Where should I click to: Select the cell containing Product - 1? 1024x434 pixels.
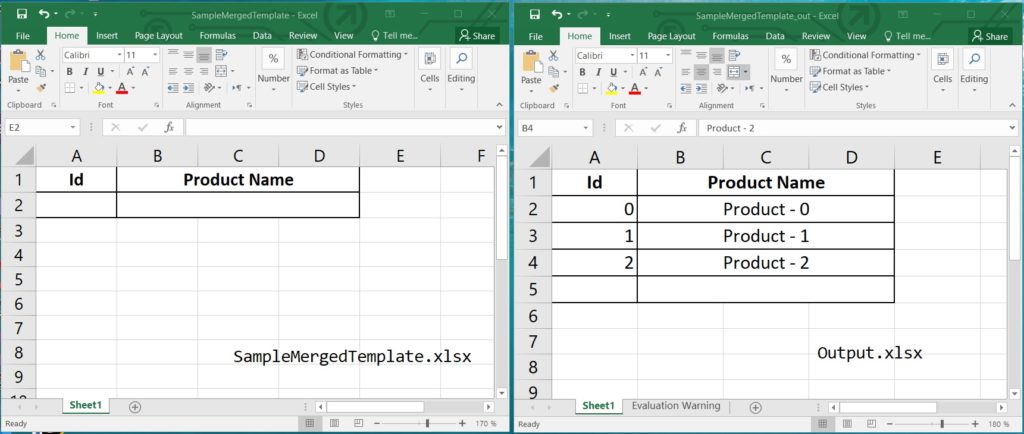point(765,237)
